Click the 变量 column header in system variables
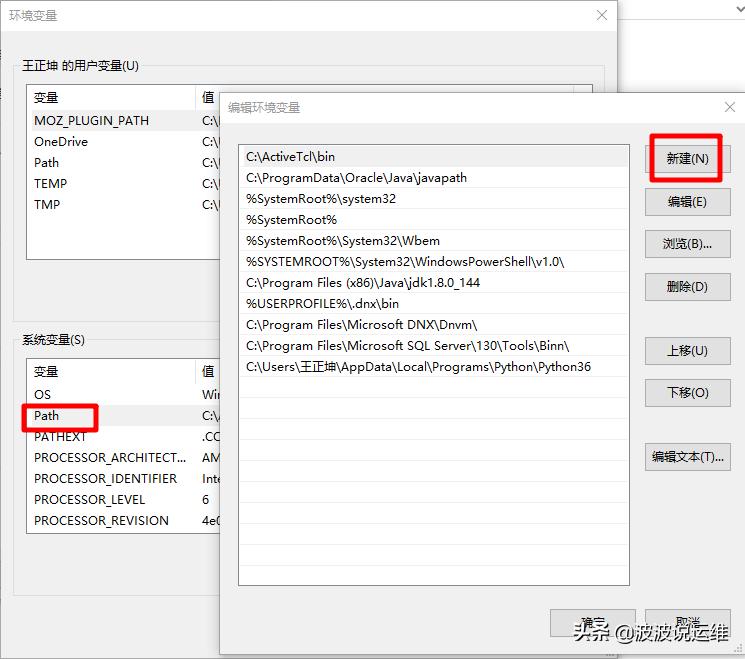 [111, 372]
